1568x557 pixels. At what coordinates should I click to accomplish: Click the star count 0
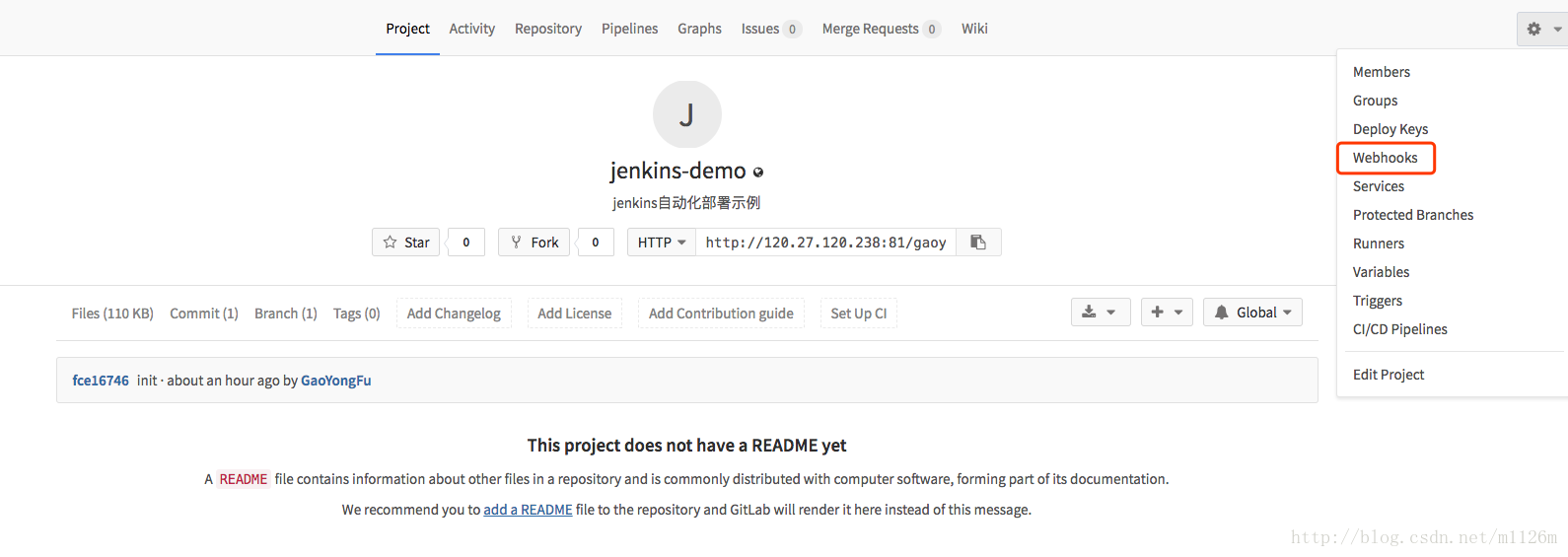tap(466, 243)
